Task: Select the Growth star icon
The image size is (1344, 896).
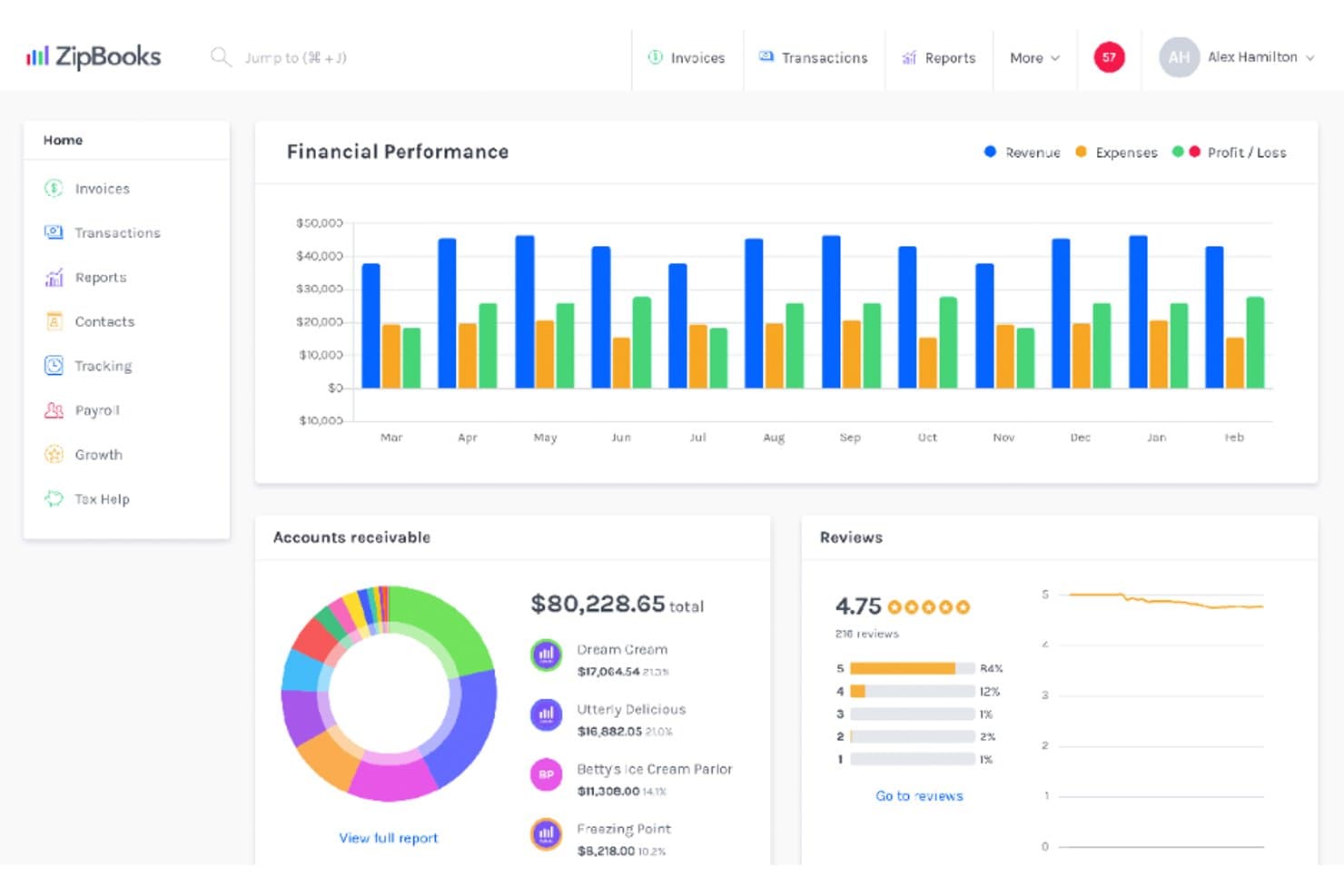Action: [x=54, y=454]
